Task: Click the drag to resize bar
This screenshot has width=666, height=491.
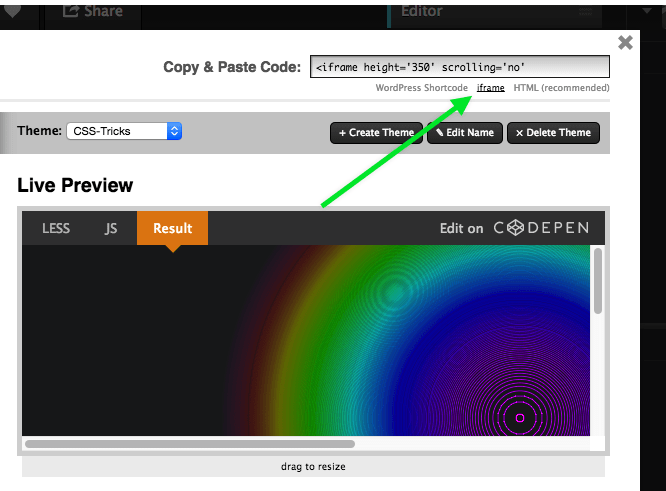Action: point(313,466)
